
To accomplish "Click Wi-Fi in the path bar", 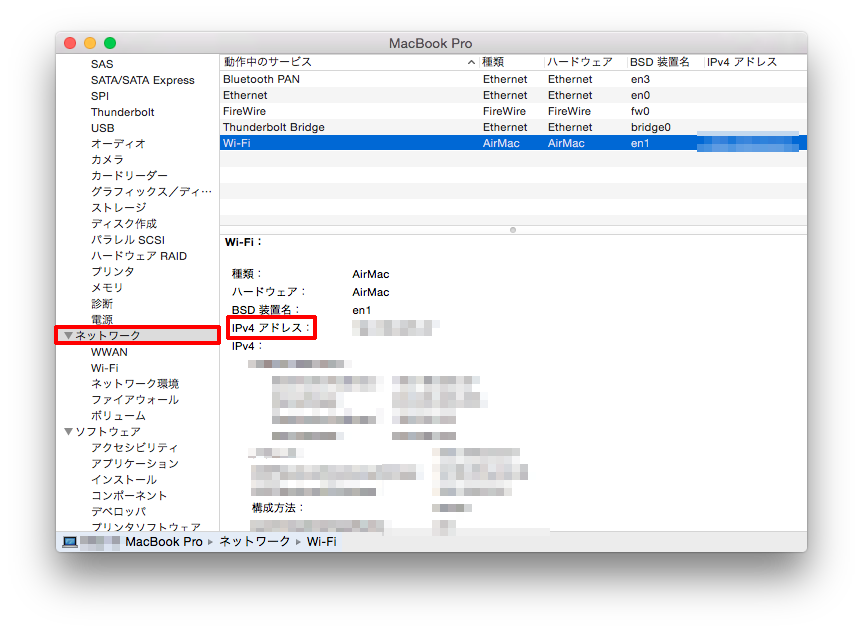I will tap(321, 542).
